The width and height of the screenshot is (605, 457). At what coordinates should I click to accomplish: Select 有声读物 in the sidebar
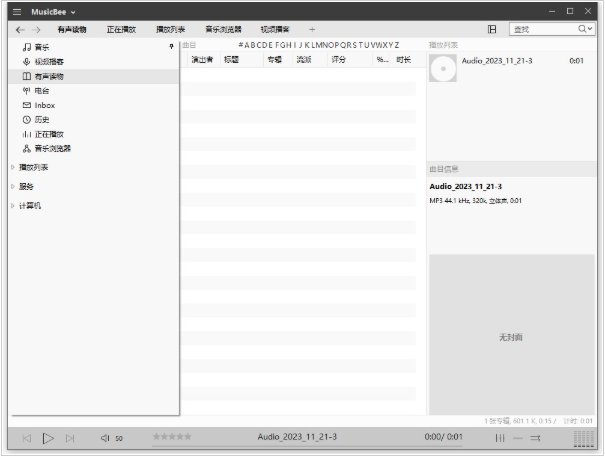pos(93,76)
